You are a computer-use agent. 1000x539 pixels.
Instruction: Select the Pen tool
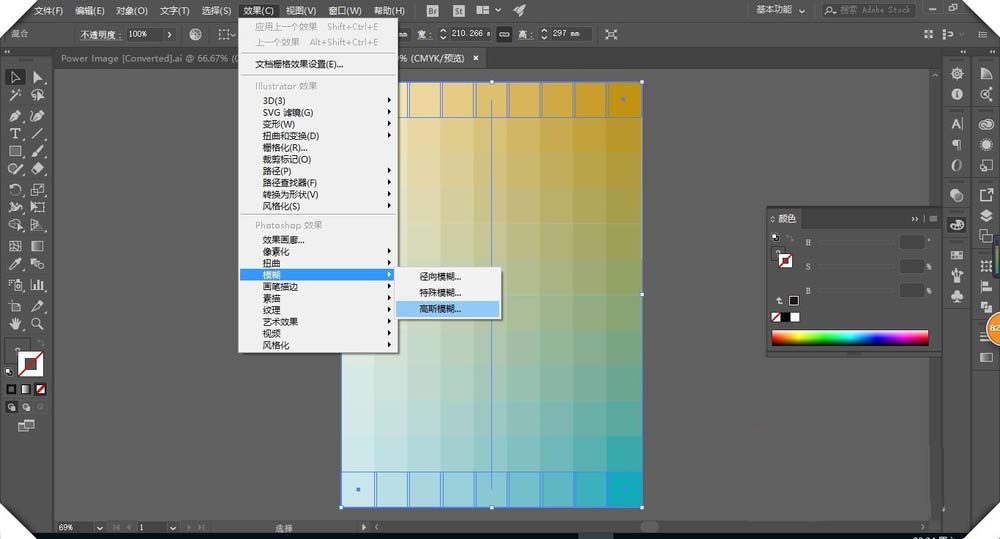pos(15,116)
